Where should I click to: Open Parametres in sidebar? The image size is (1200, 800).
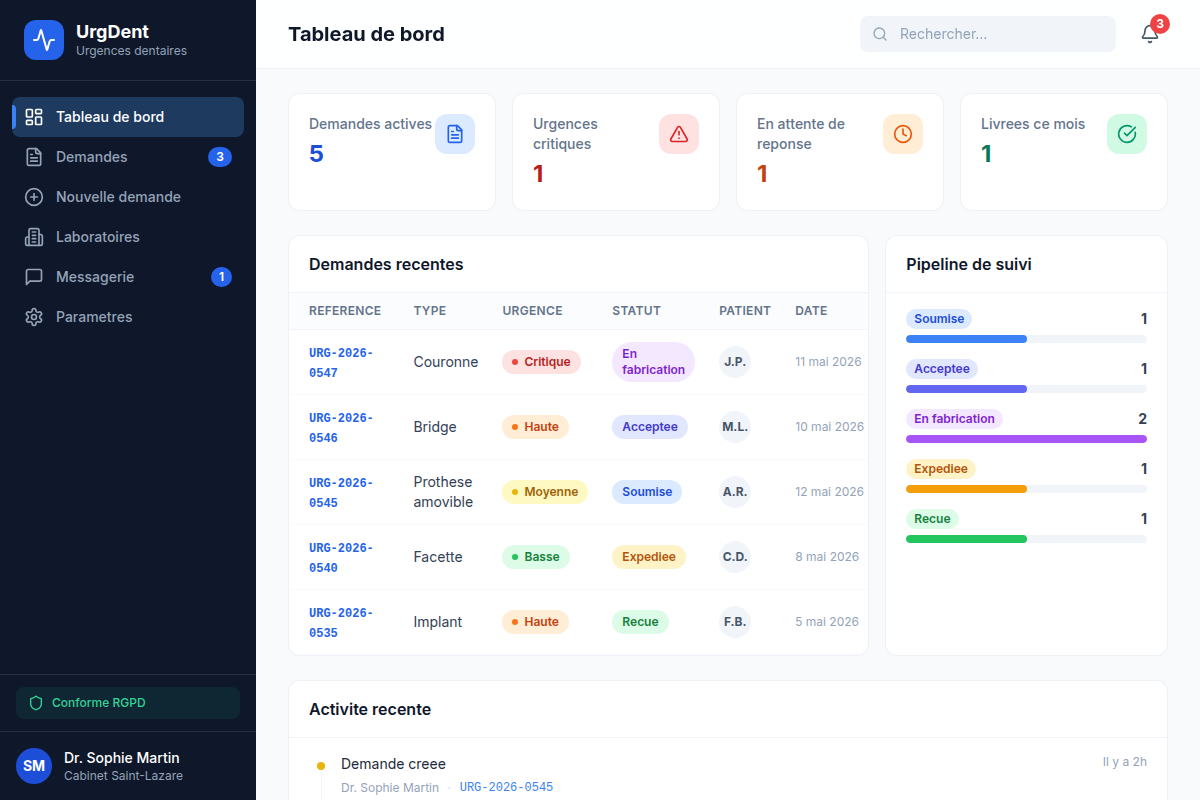tap(128, 317)
